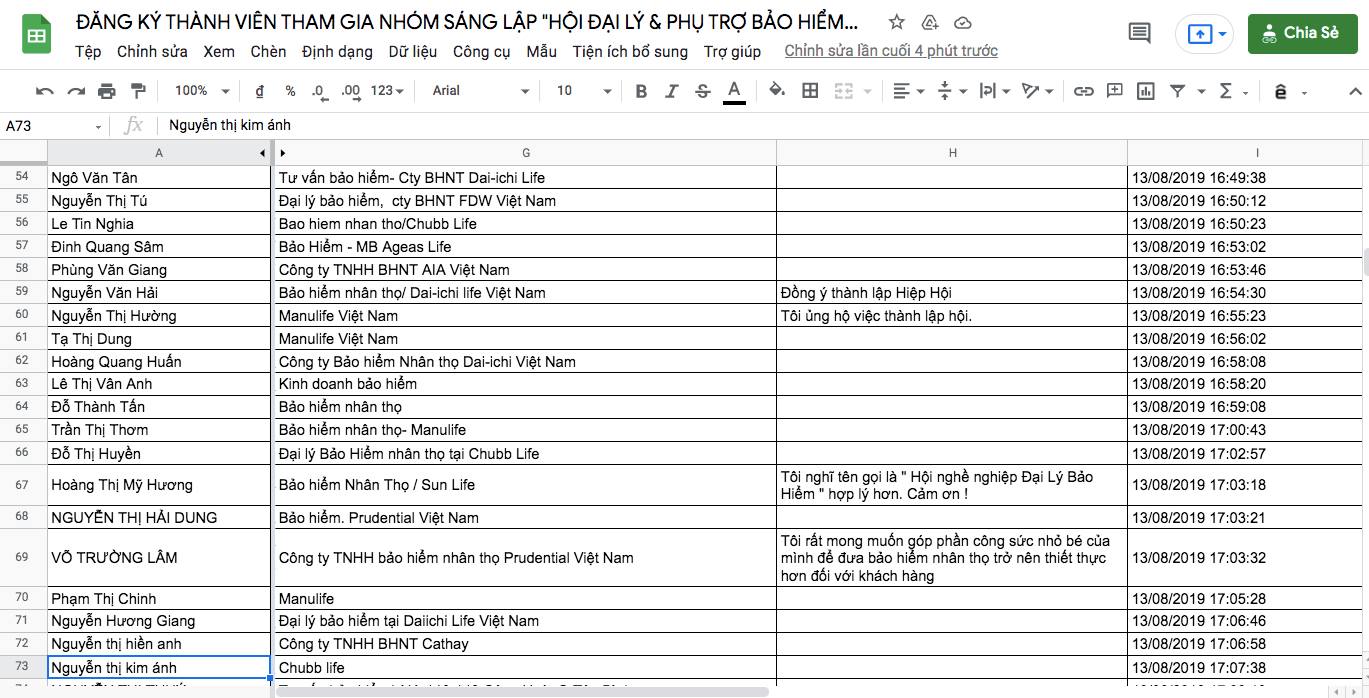
Task: Open the Mẫu menu
Action: pyautogui.click(x=542, y=51)
